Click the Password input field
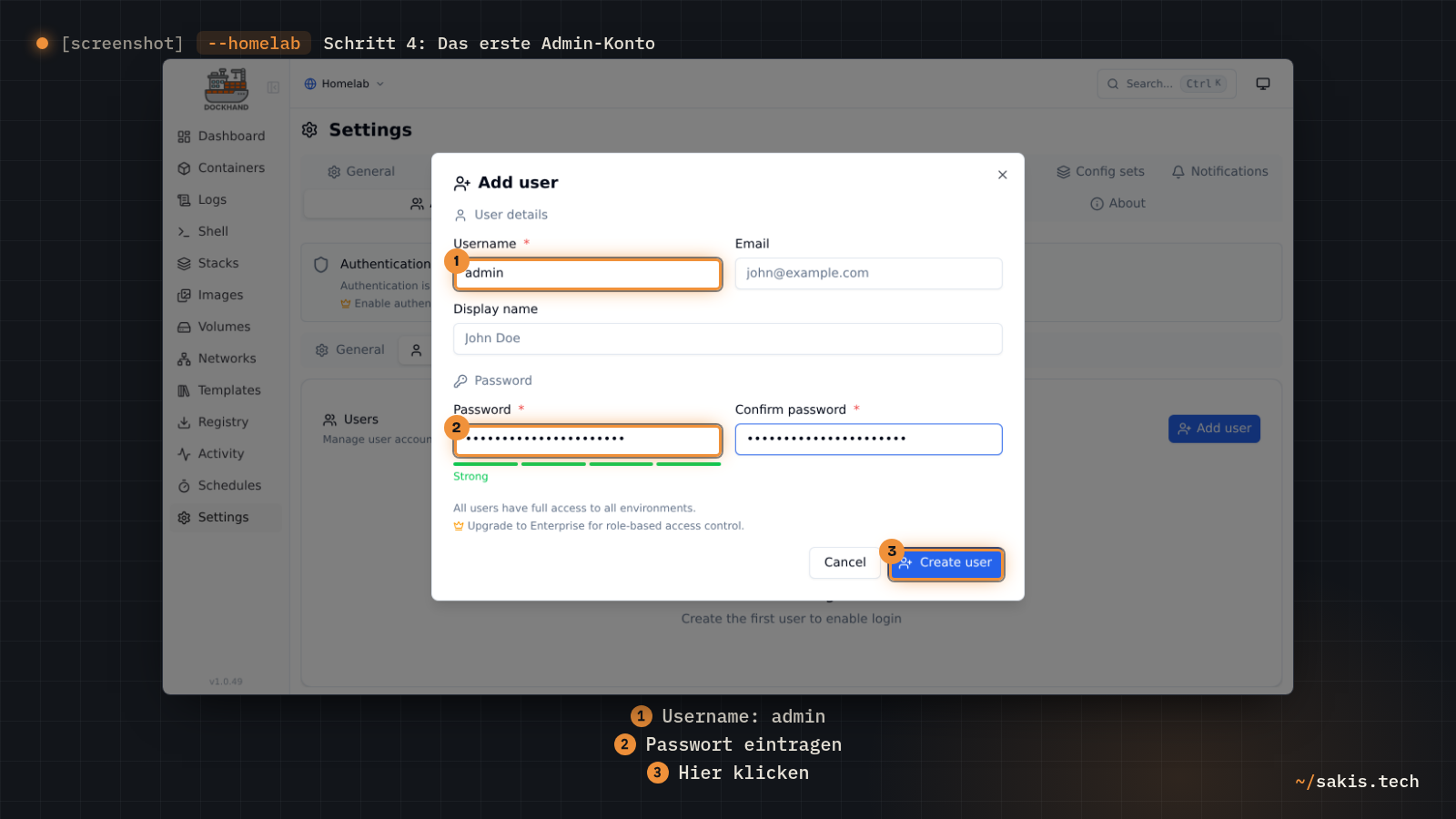 coord(588,440)
